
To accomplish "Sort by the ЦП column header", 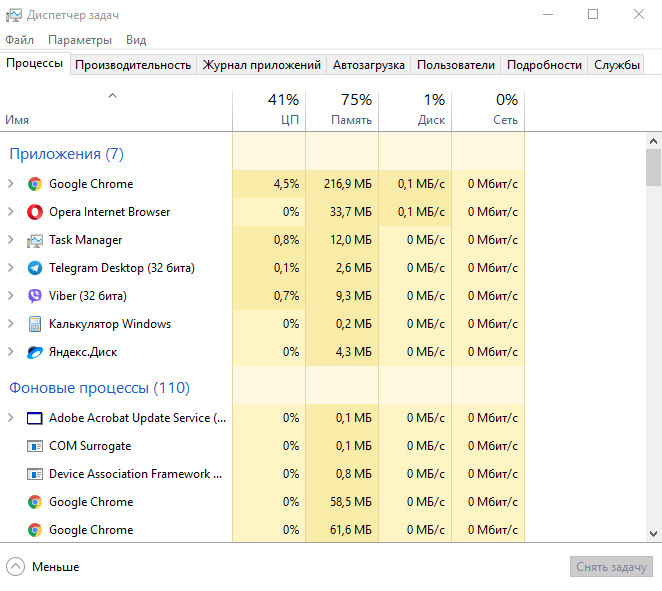I will click(269, 111).
